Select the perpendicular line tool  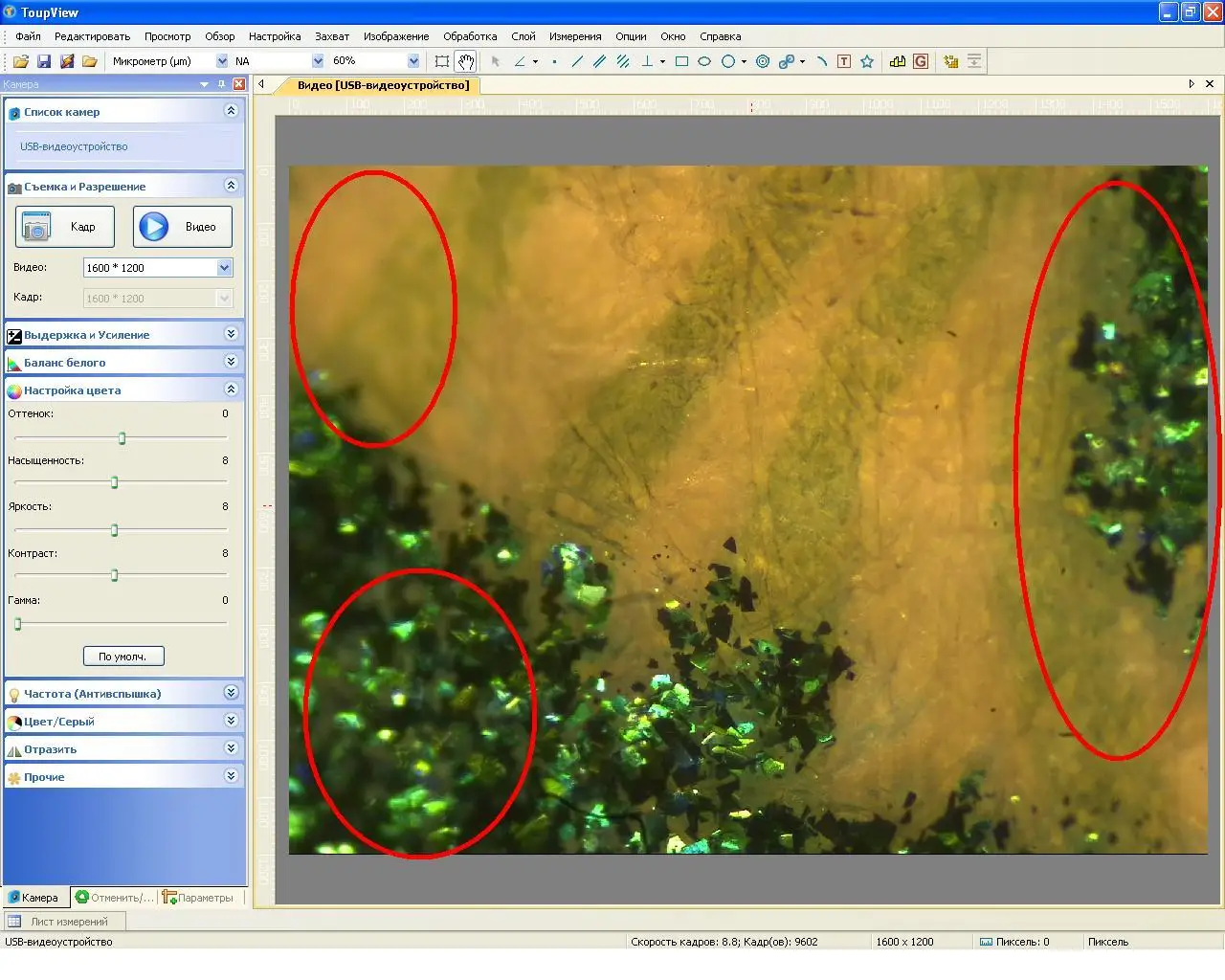coord(647,61)
